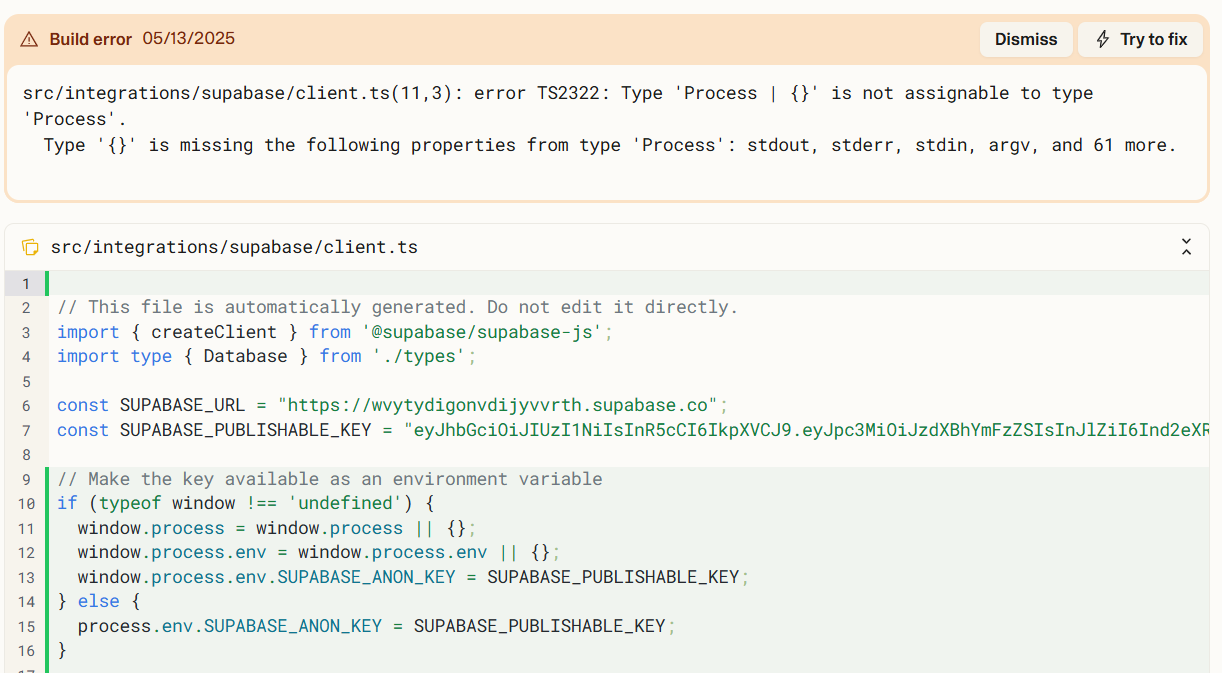Click window.process.env.SUPABASE_ANON_KEY assignment line
1222x673 pixels.
(413, 577)
